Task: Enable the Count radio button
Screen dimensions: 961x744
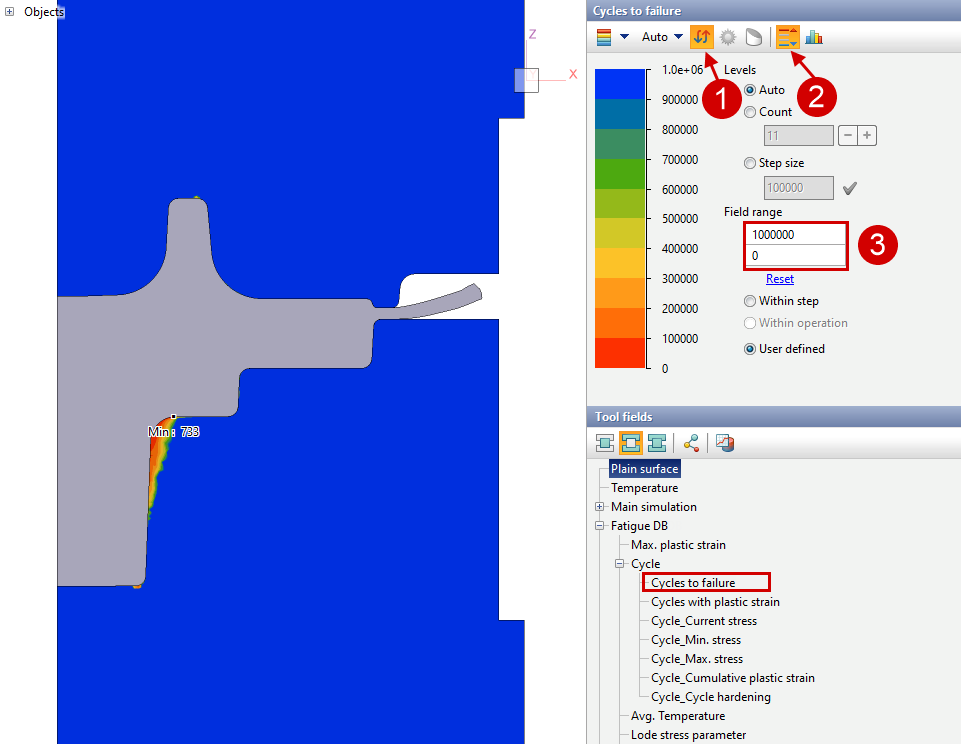Action: coord(750,111)
